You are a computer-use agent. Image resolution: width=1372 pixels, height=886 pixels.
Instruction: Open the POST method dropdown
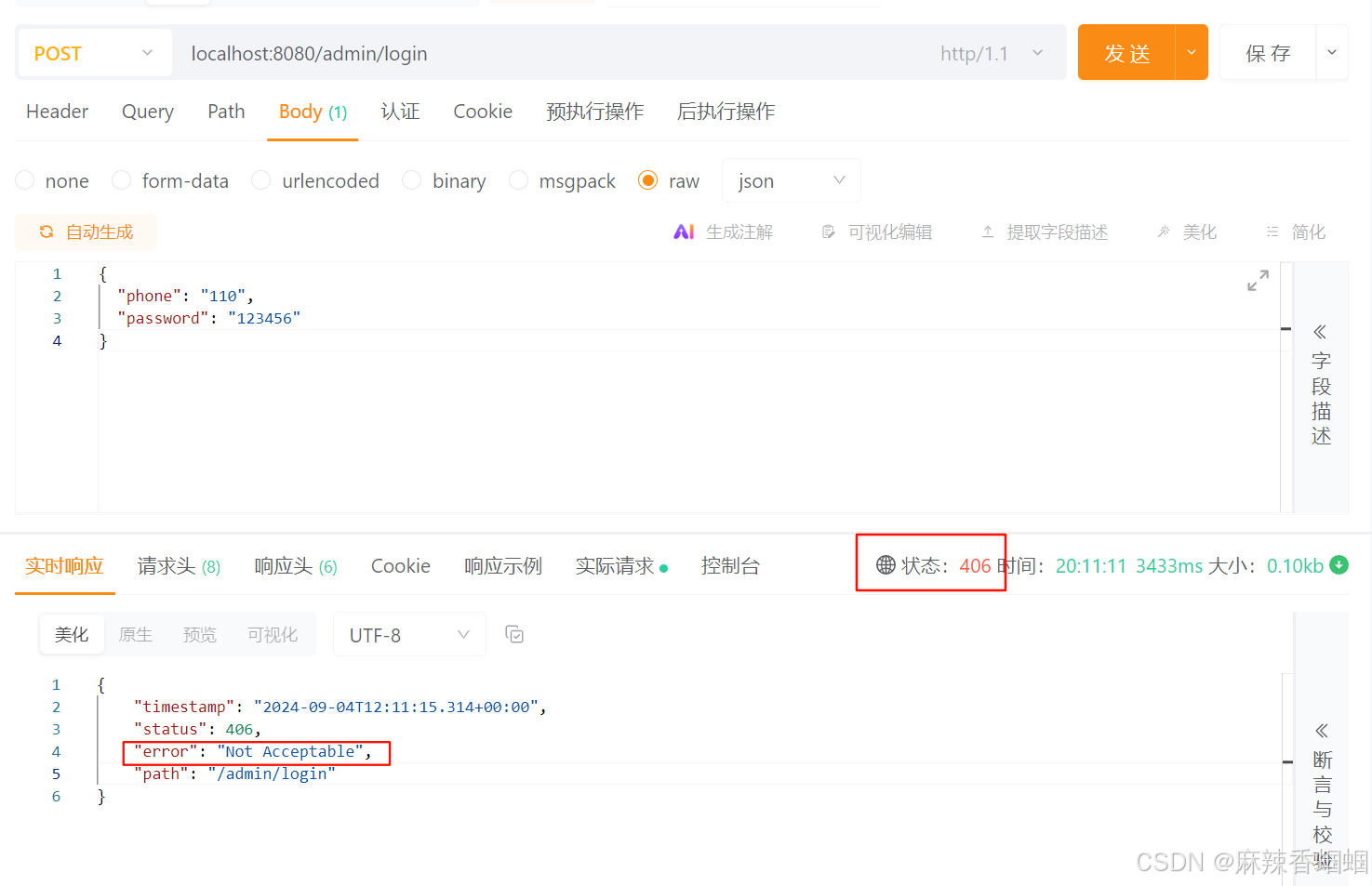[93, 53]
